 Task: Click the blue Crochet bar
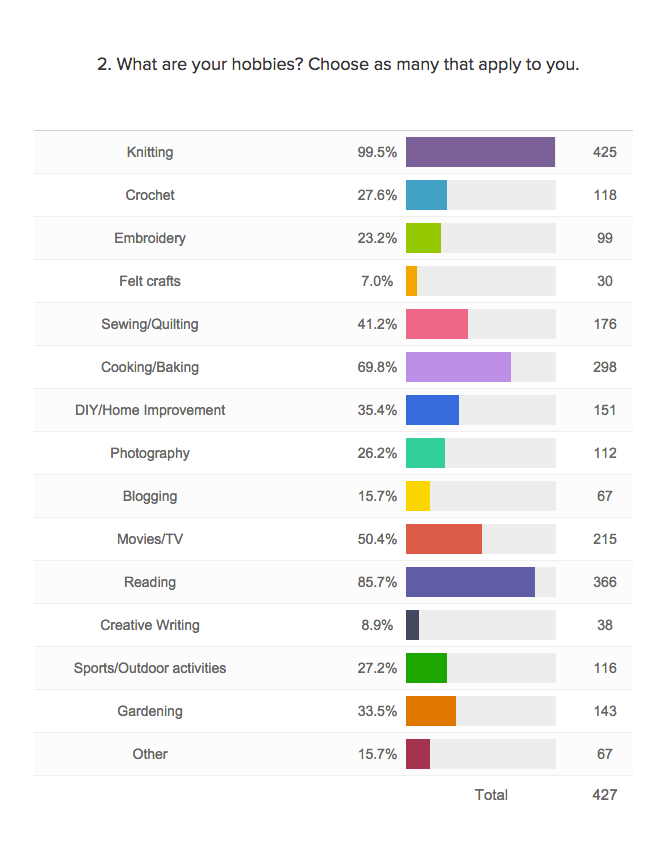pyautogui.click(x=426, y=195)
